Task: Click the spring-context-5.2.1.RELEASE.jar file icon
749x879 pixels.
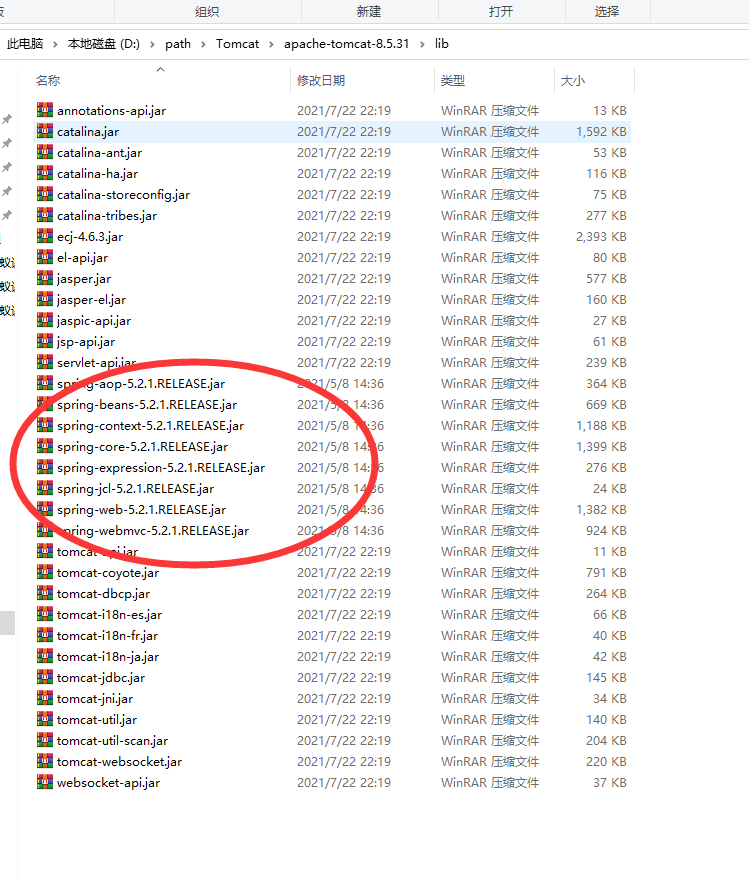Action: coord(45,425)
